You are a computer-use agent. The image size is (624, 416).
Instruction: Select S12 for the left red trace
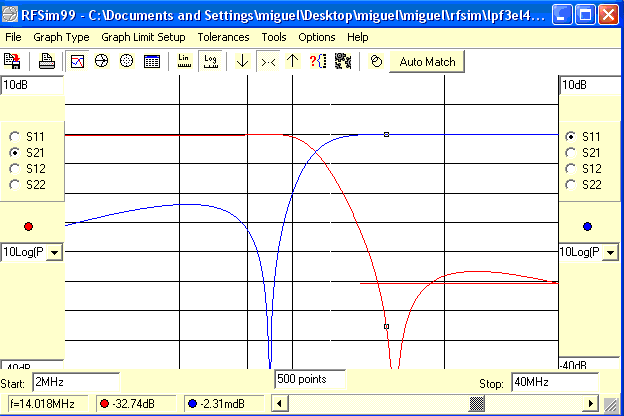(x=15, y=168)
